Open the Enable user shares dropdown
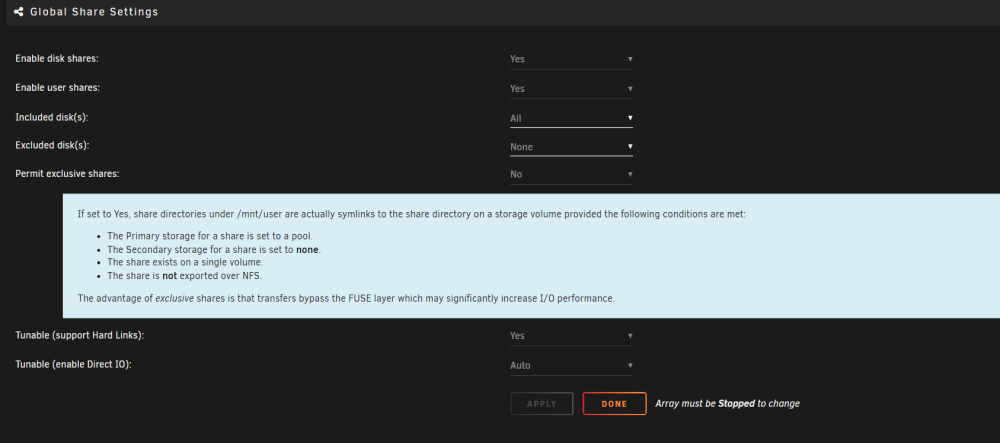Image resolution: width=1000 pixels, height=443 pixels. [x=571, y=89]
